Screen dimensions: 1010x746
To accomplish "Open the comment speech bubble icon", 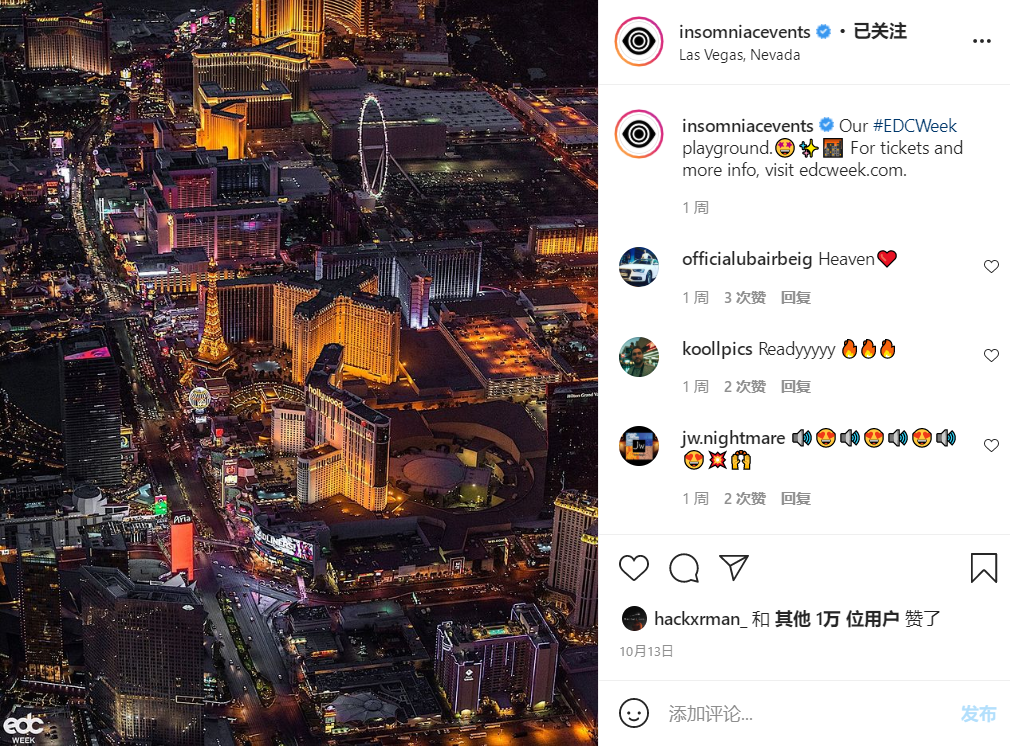I will [x=683, y=568].
